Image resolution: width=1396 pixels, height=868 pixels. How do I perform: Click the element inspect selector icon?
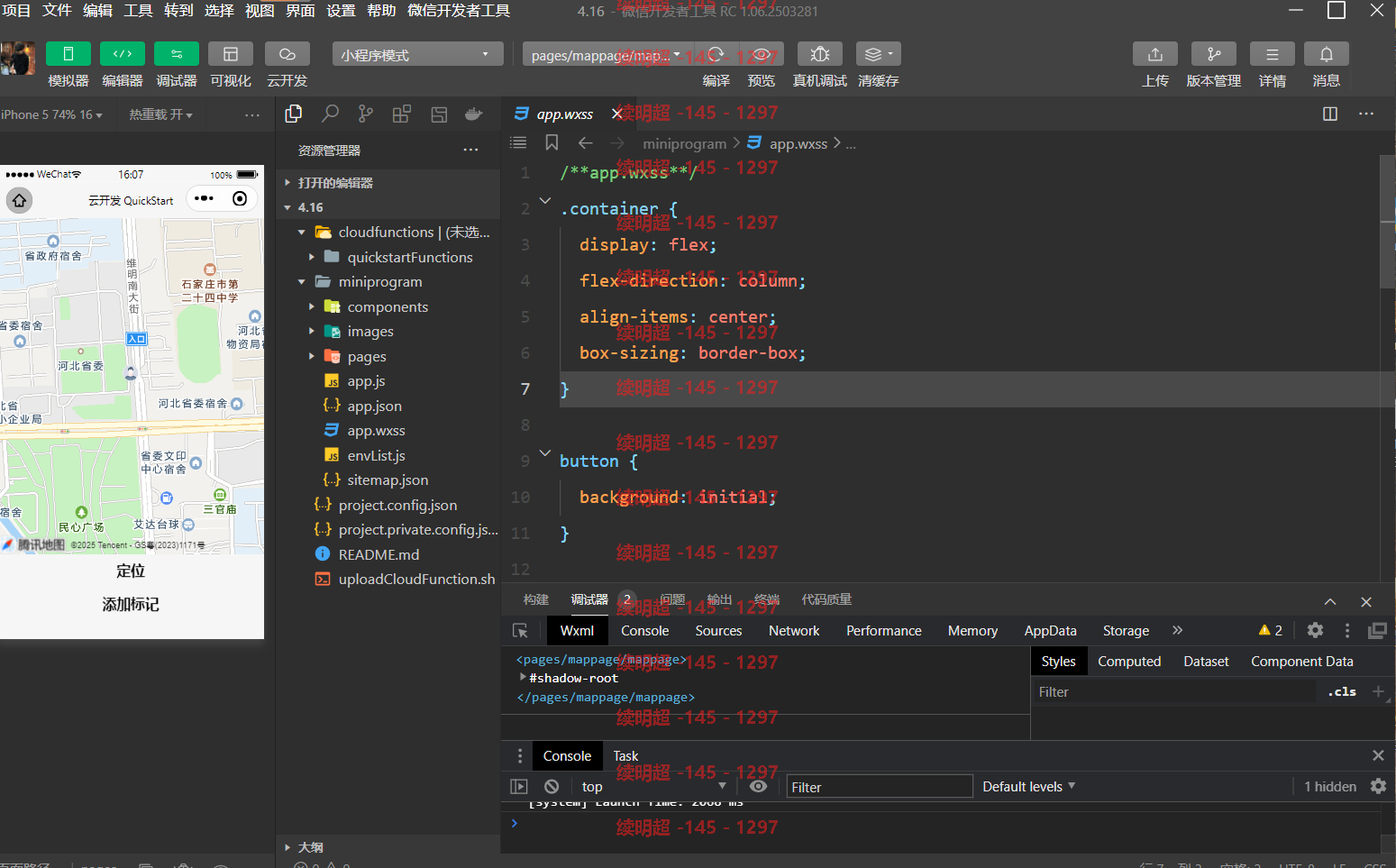[x=520, y=631]
